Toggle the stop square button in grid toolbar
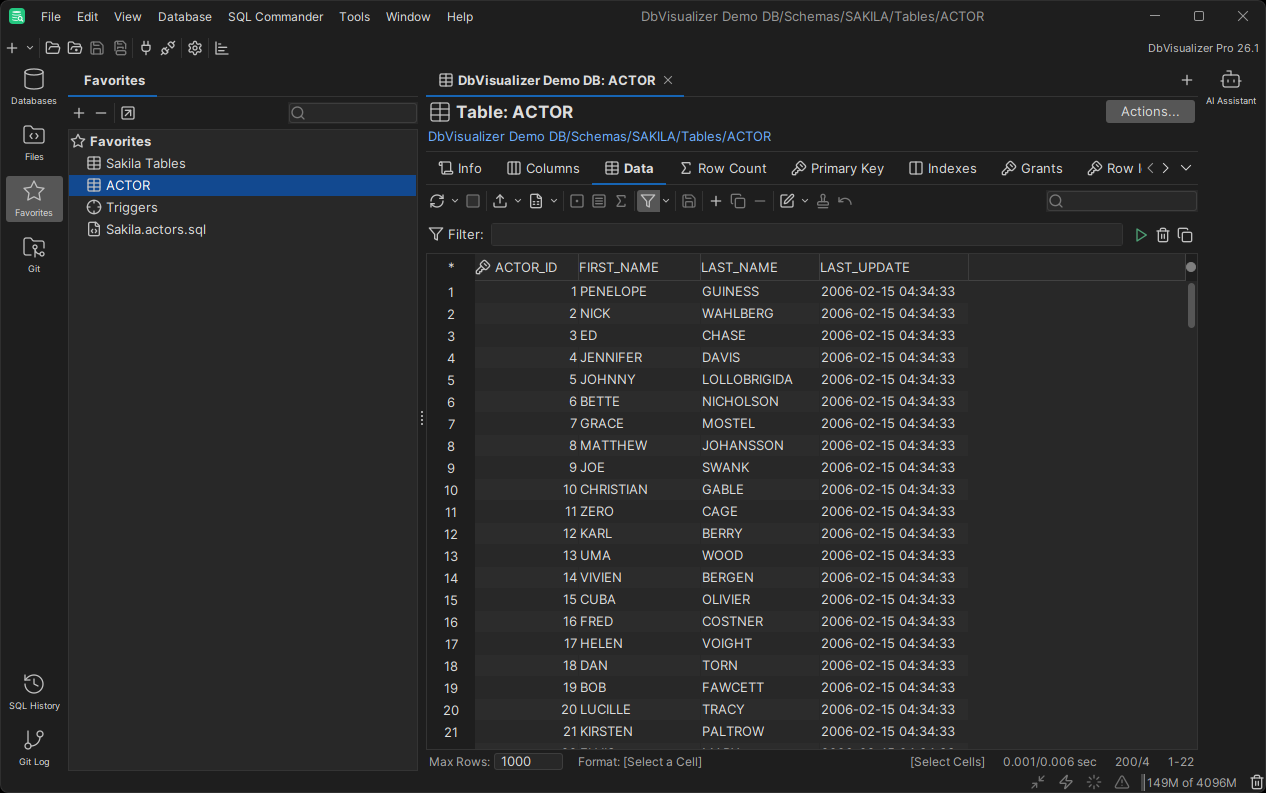 pyautogui.click(x=473, y=201)
